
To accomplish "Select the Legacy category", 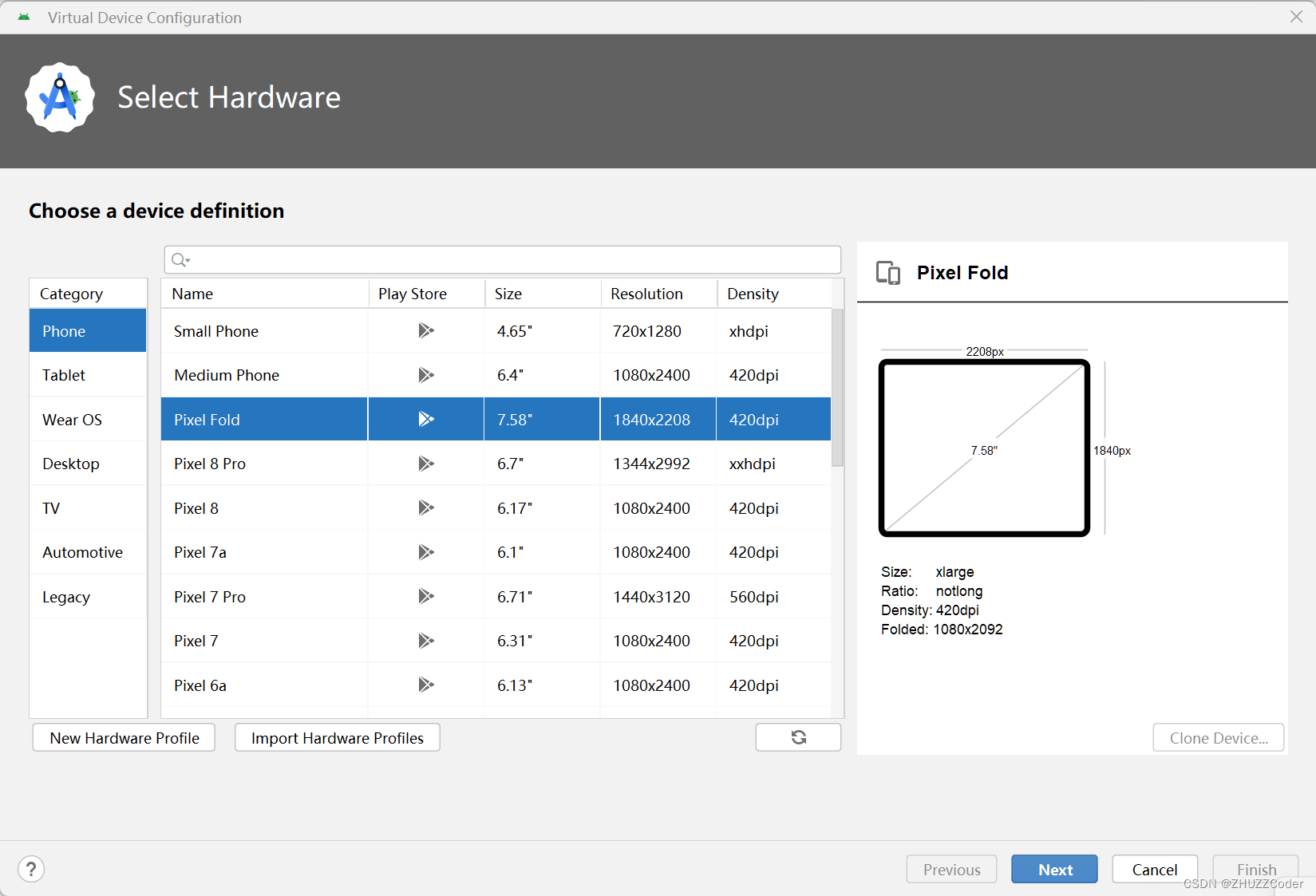I will (x=88, y=597).
